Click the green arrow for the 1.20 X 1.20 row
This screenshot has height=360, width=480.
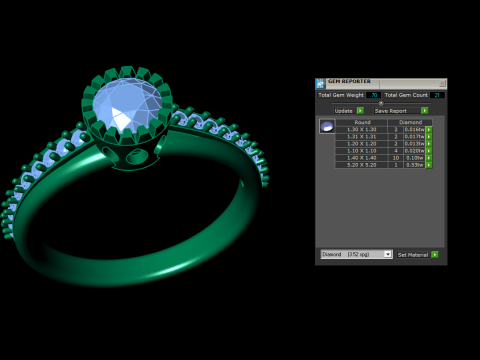pyautogui.click(x=429, y=144)
